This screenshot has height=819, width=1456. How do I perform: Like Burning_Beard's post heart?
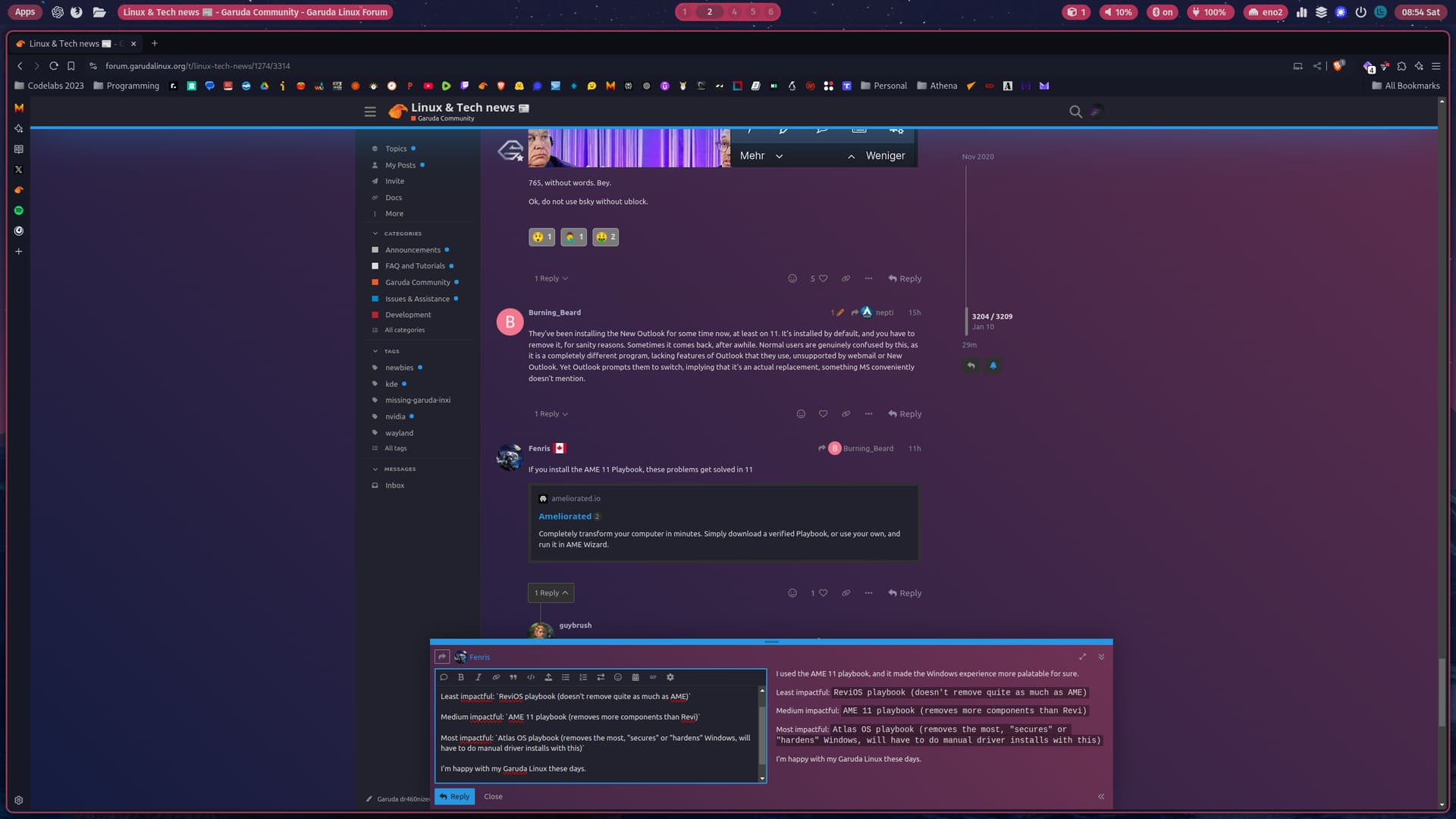click(823, 414)
